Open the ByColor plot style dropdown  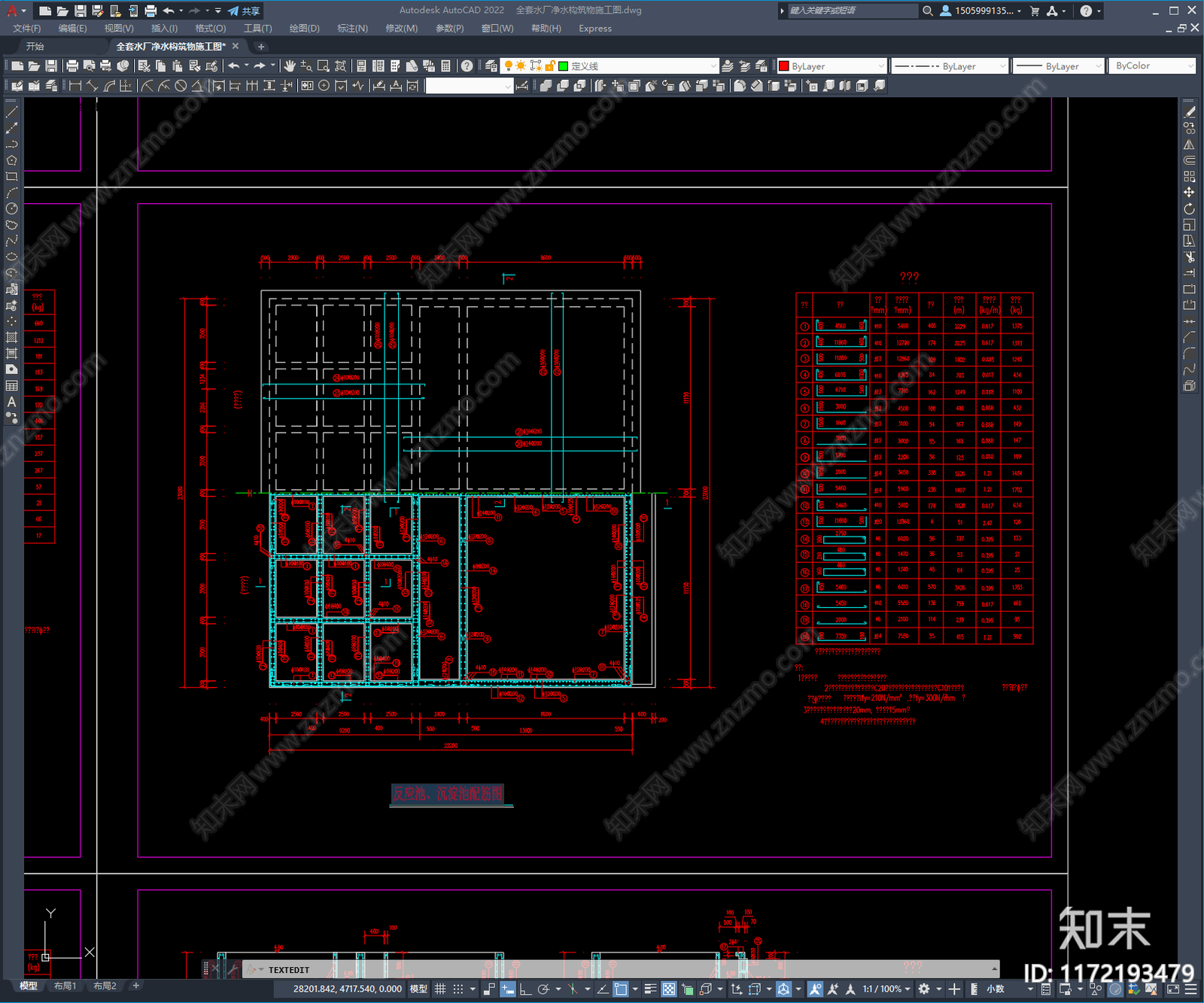pyautogui.click(x=1151, y=66)
